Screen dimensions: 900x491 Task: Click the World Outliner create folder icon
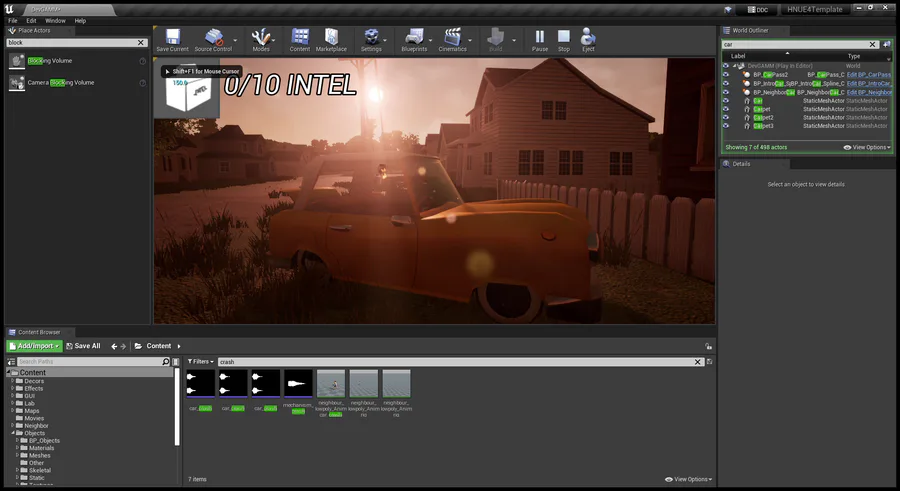[x=887, y=44]
